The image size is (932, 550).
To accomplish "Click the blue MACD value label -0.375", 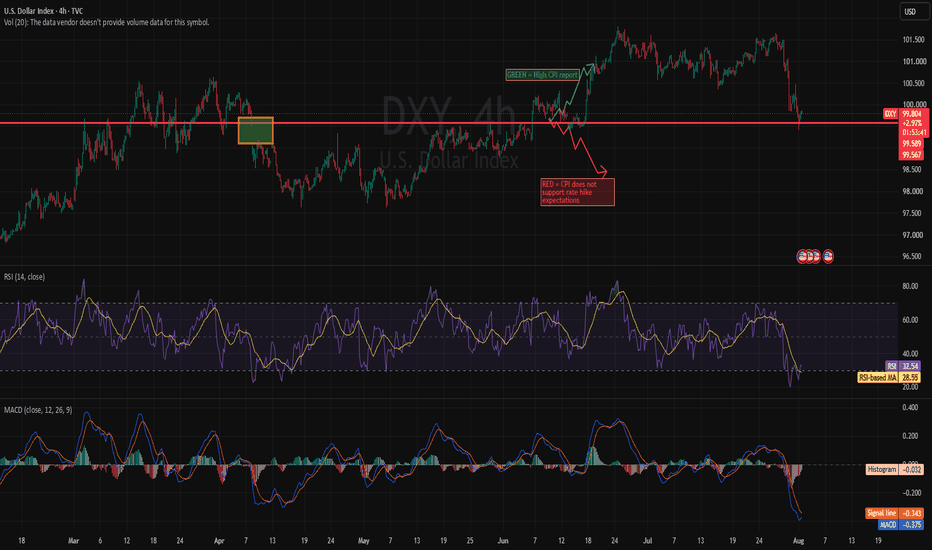I will tap(912, 524).
